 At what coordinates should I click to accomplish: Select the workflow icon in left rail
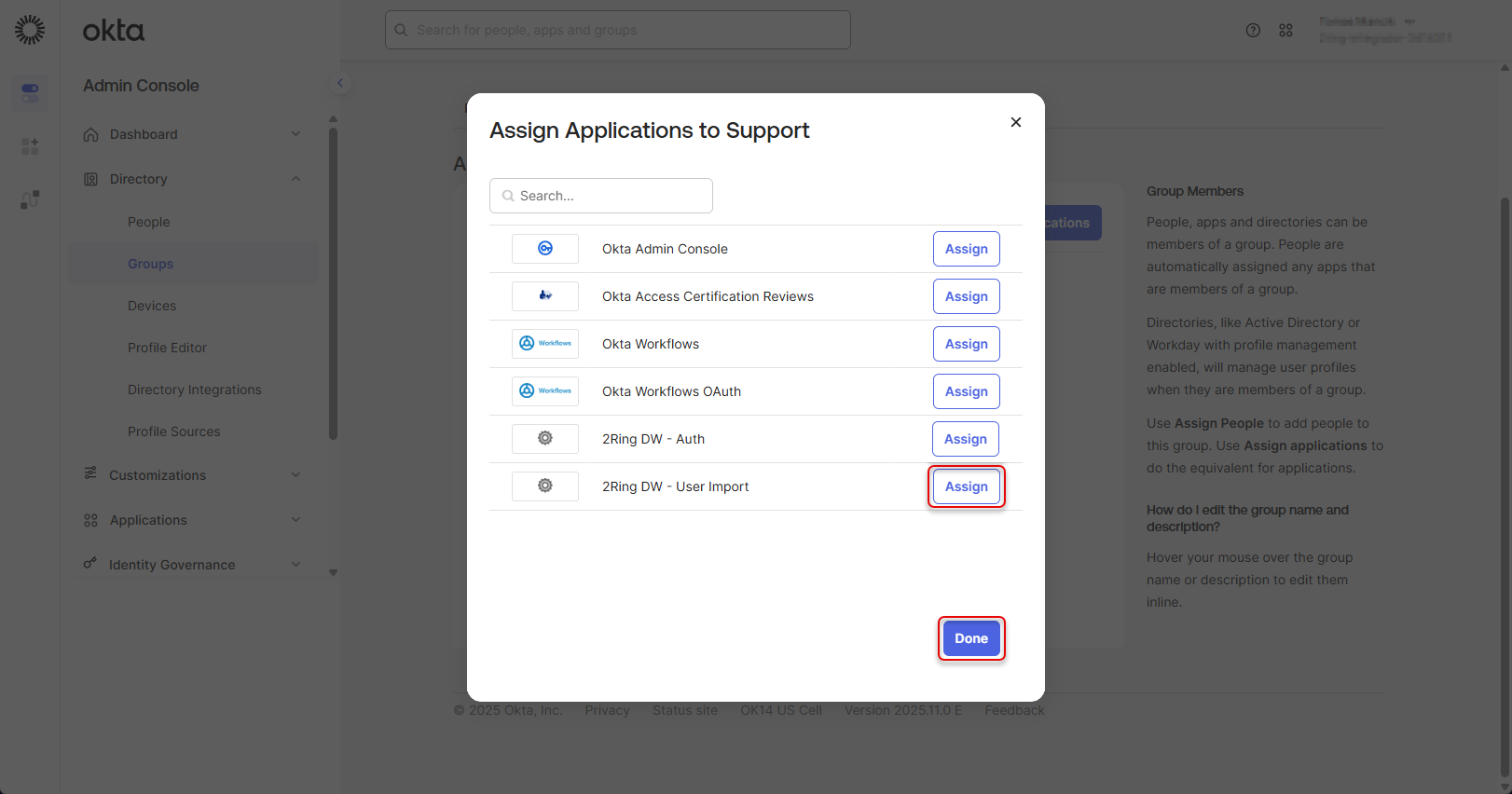pos(30,199)
